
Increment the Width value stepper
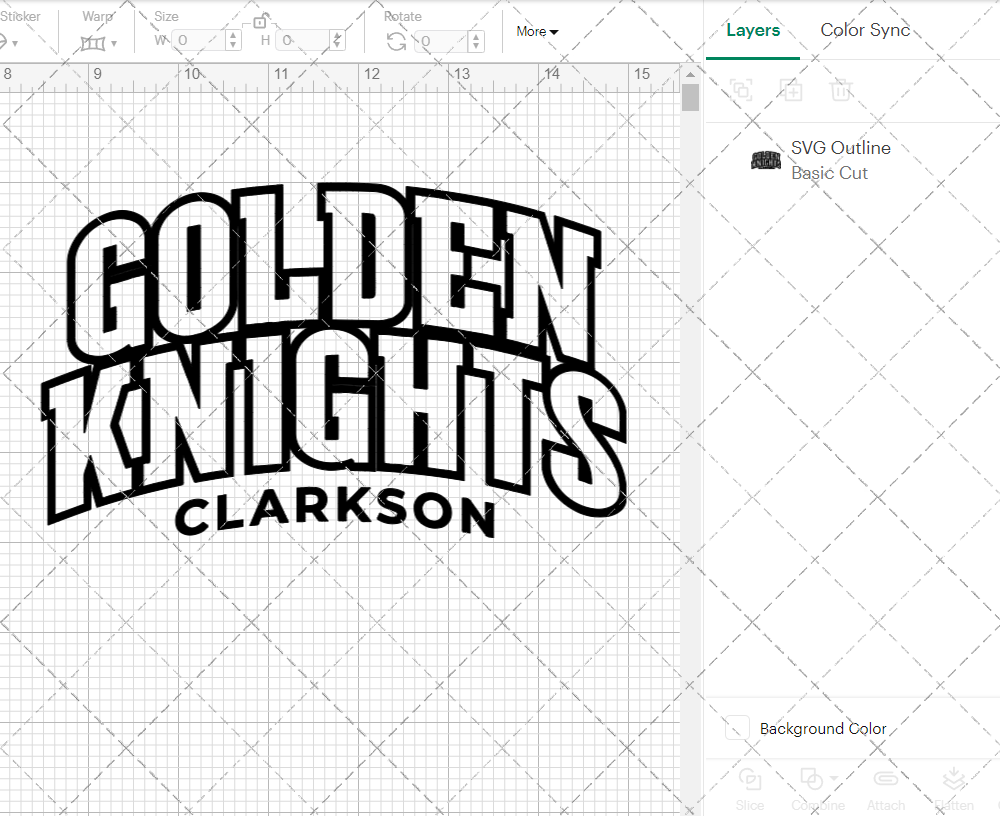click(232, 37)
